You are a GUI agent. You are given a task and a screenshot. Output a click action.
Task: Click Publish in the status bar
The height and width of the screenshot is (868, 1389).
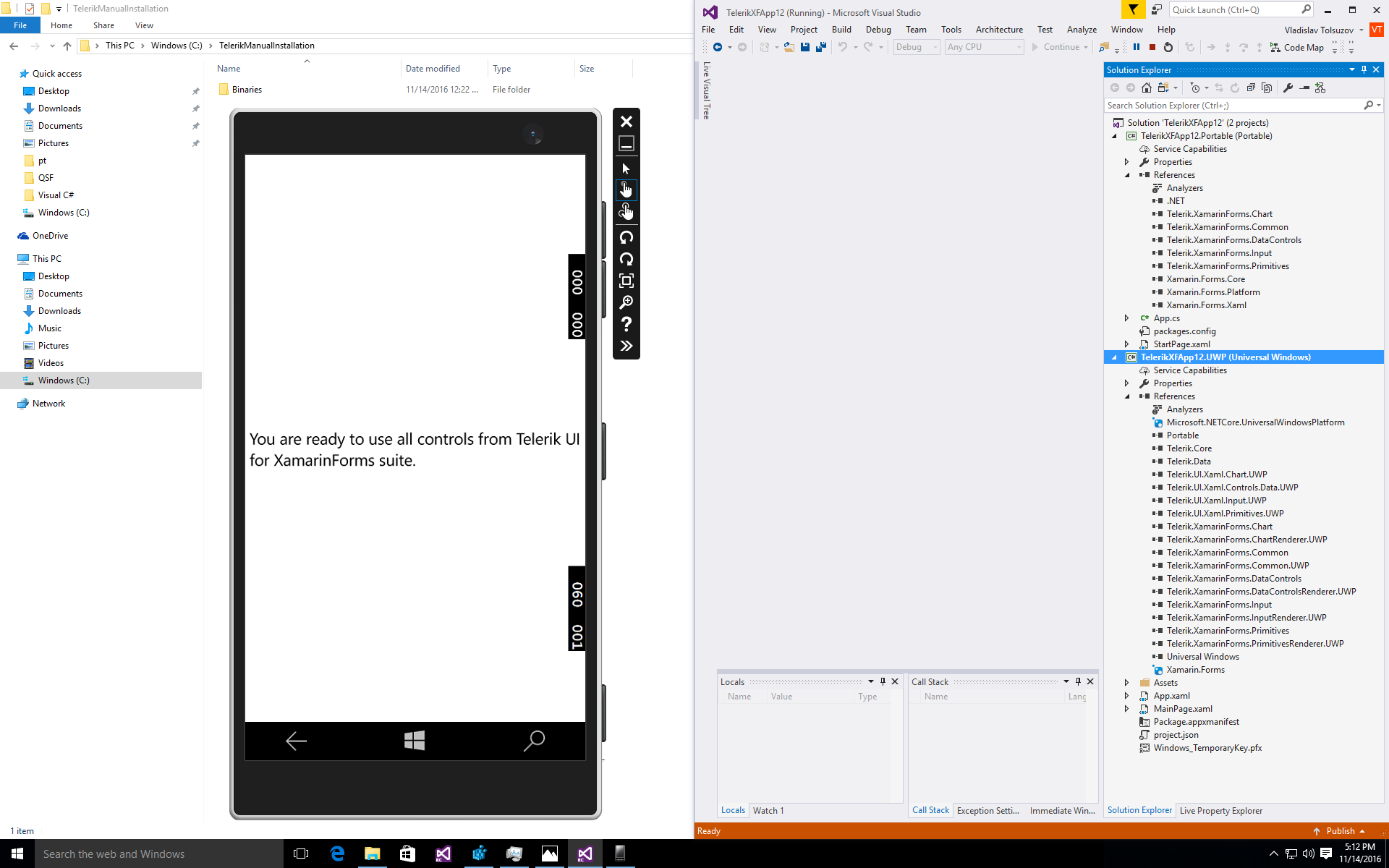point(1340,831)
